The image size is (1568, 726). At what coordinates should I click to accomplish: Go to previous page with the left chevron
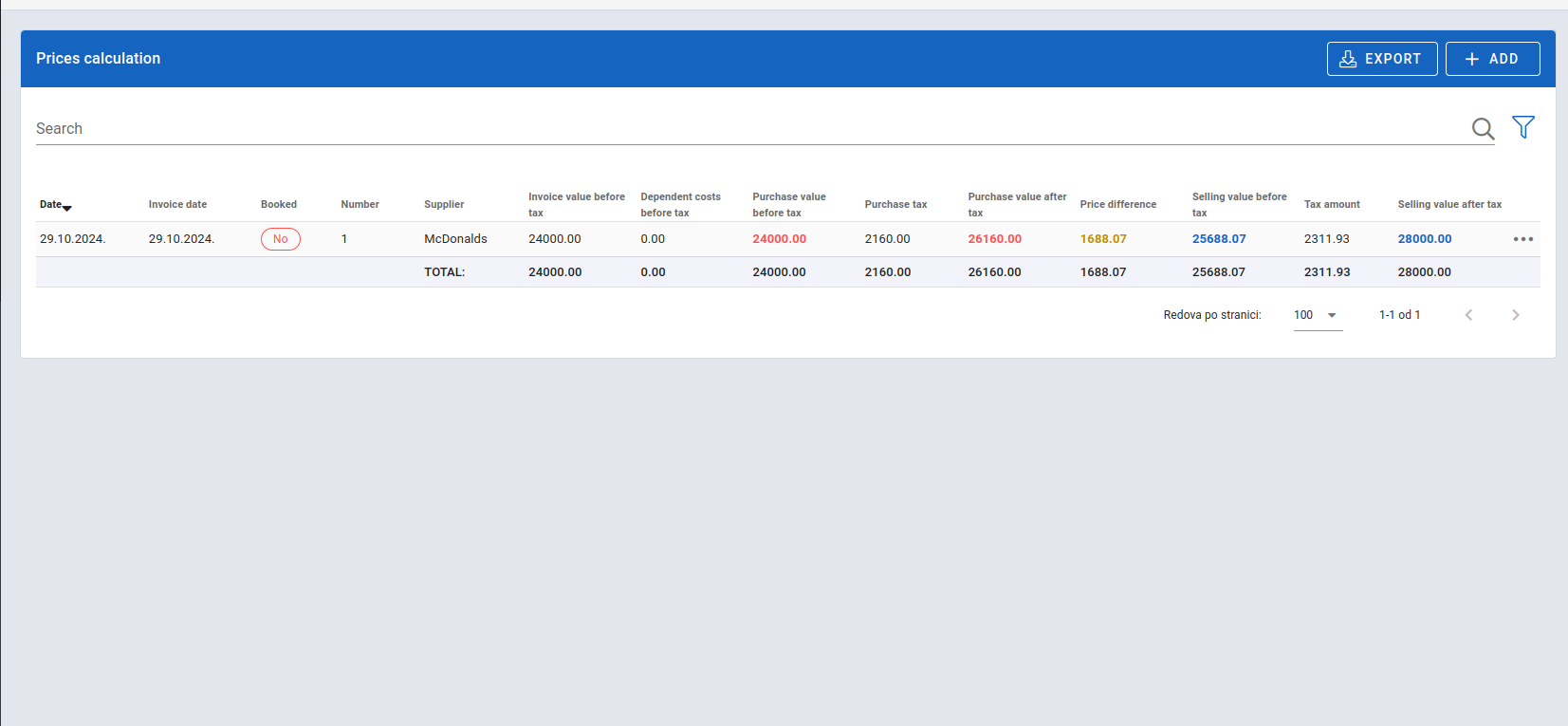coord(1468,315)
